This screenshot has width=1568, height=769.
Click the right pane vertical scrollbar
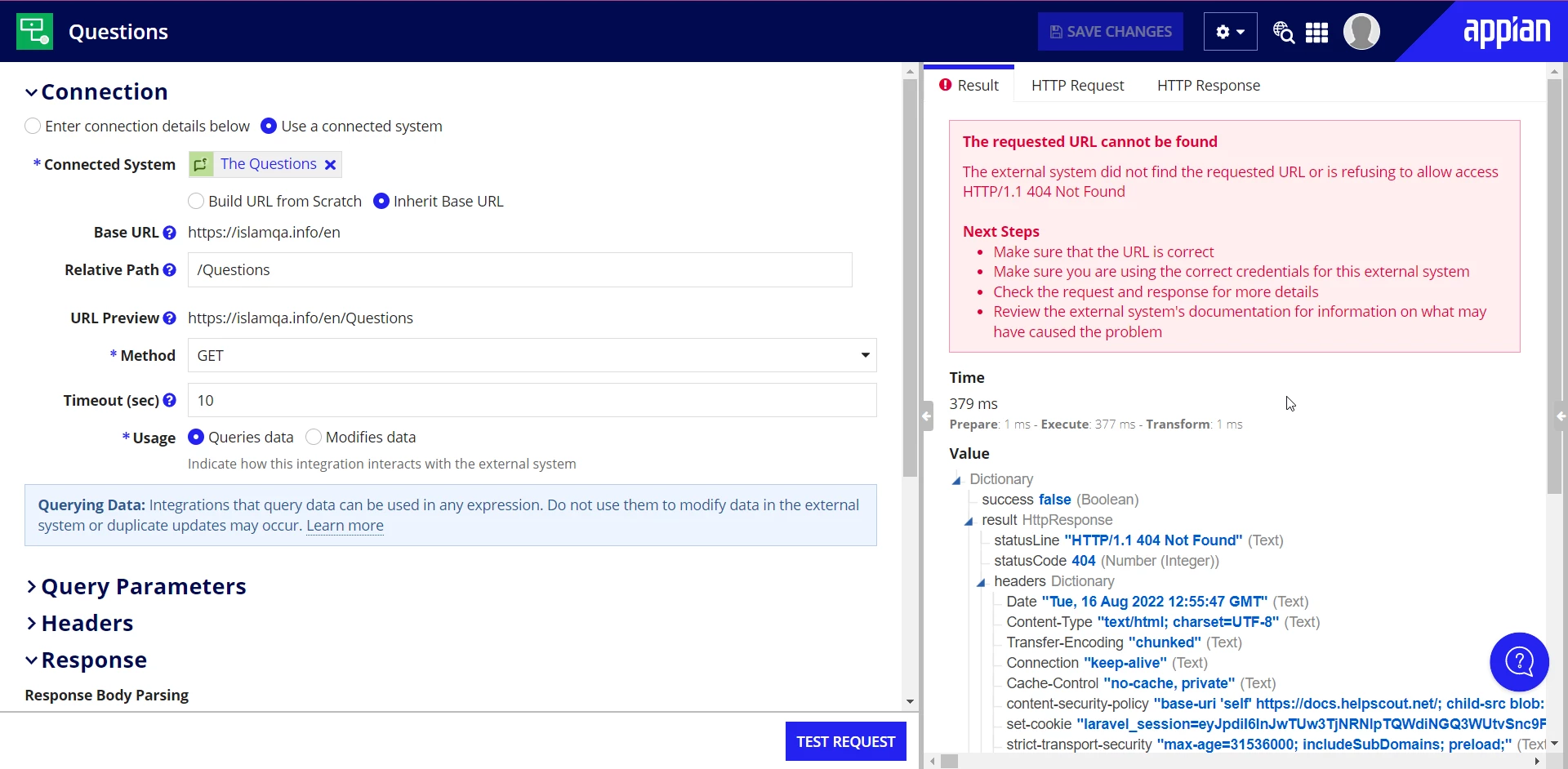(1554, 286)
